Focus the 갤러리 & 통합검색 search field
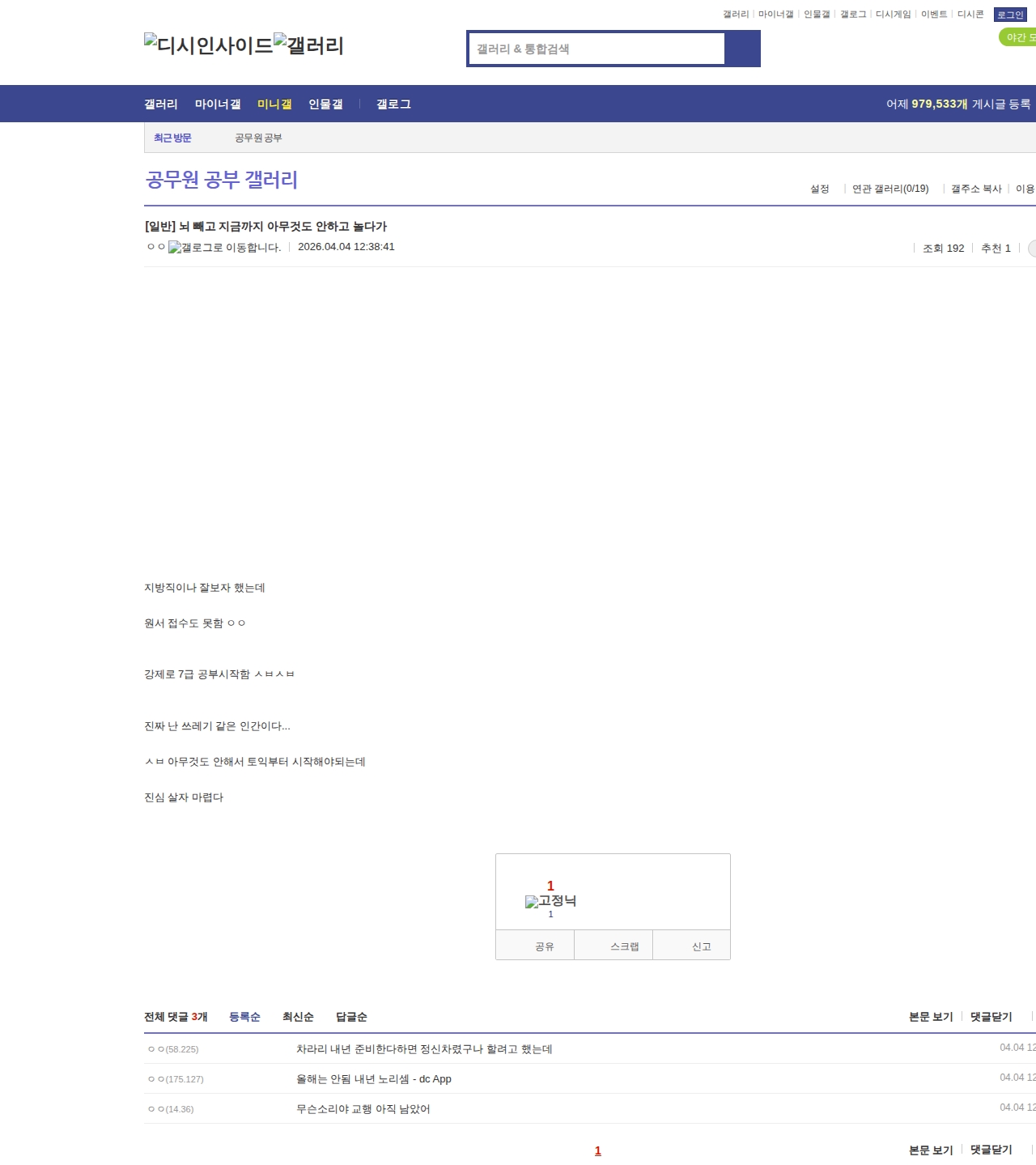The height and width of the screenshot is (1165, 1036). click(597, 49)
